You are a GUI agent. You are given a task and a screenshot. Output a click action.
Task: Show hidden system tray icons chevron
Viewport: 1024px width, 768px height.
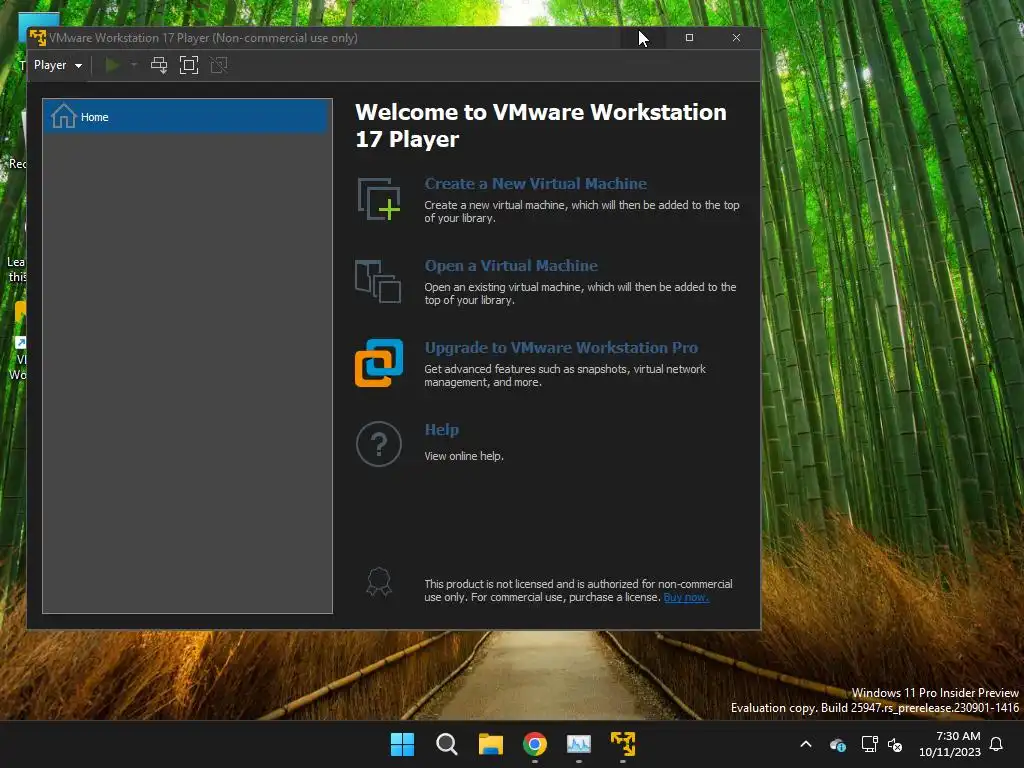[806, 744]
